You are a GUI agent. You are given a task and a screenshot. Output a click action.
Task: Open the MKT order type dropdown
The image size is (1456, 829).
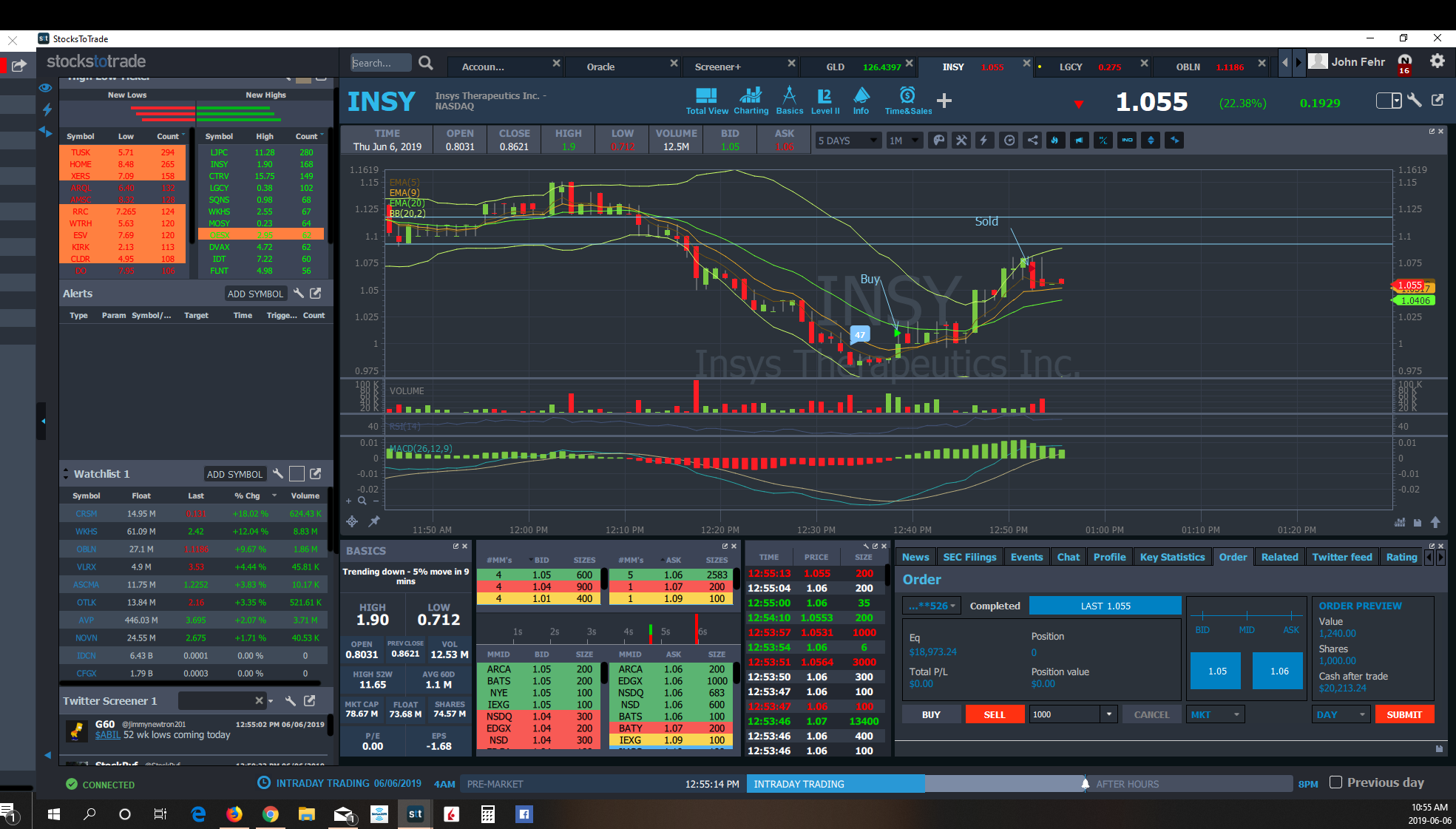(x=1216, y=714)
